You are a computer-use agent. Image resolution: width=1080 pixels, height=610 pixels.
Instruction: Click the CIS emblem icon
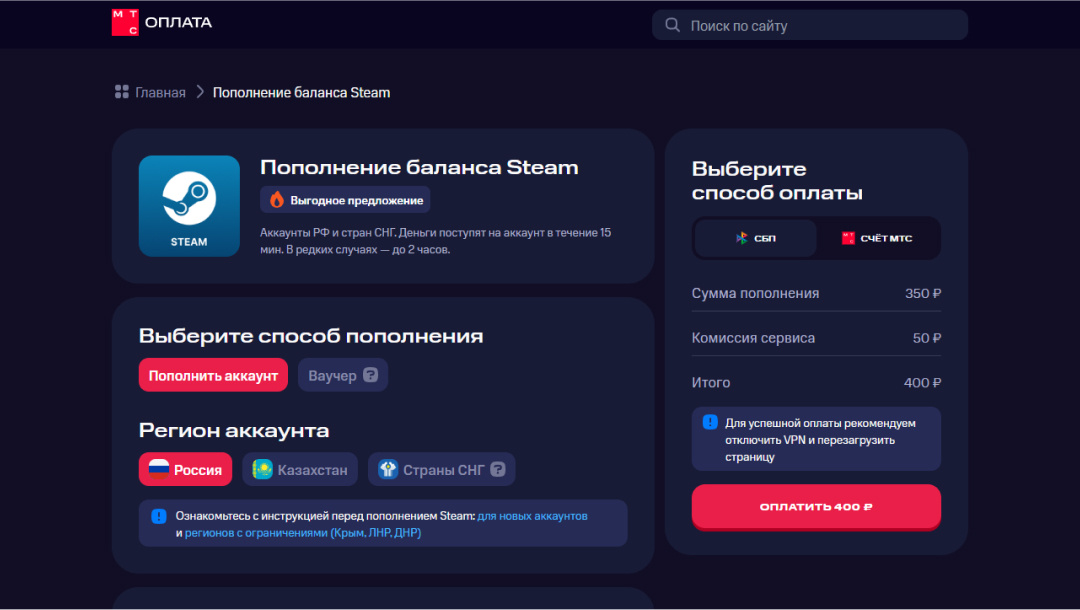[x=388, y=469]
